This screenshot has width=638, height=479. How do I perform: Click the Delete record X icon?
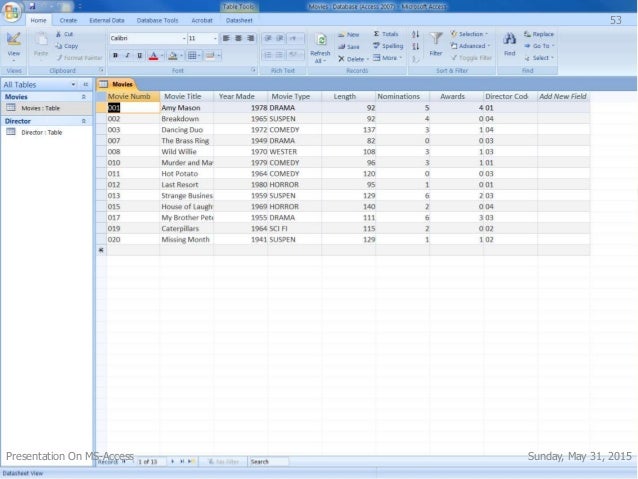coord(341,59)
